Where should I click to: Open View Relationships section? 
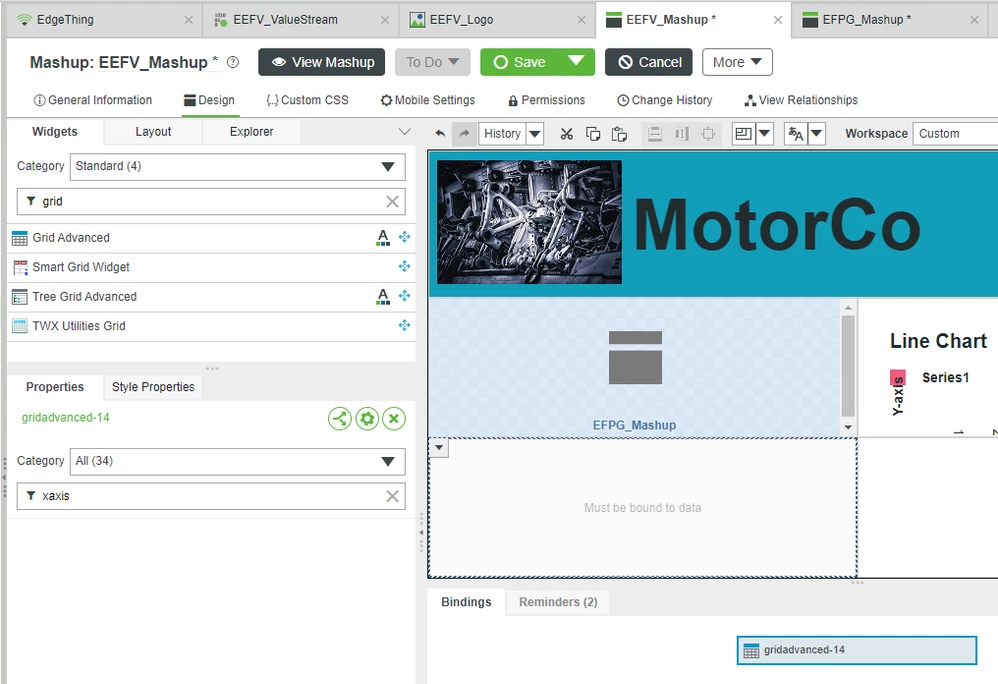pos(801,100)
